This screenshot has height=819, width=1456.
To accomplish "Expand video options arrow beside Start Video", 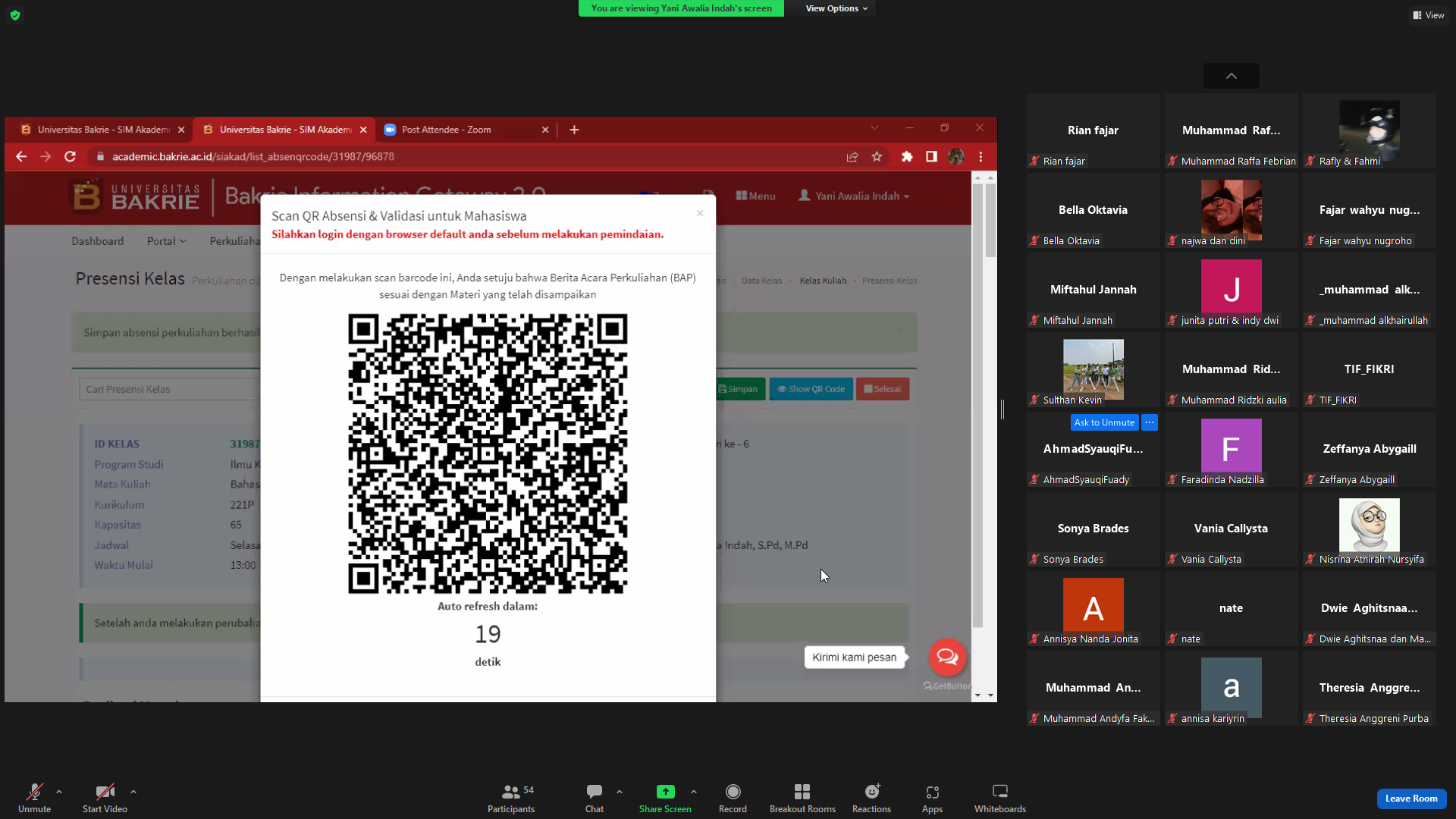I will [133, 792].
